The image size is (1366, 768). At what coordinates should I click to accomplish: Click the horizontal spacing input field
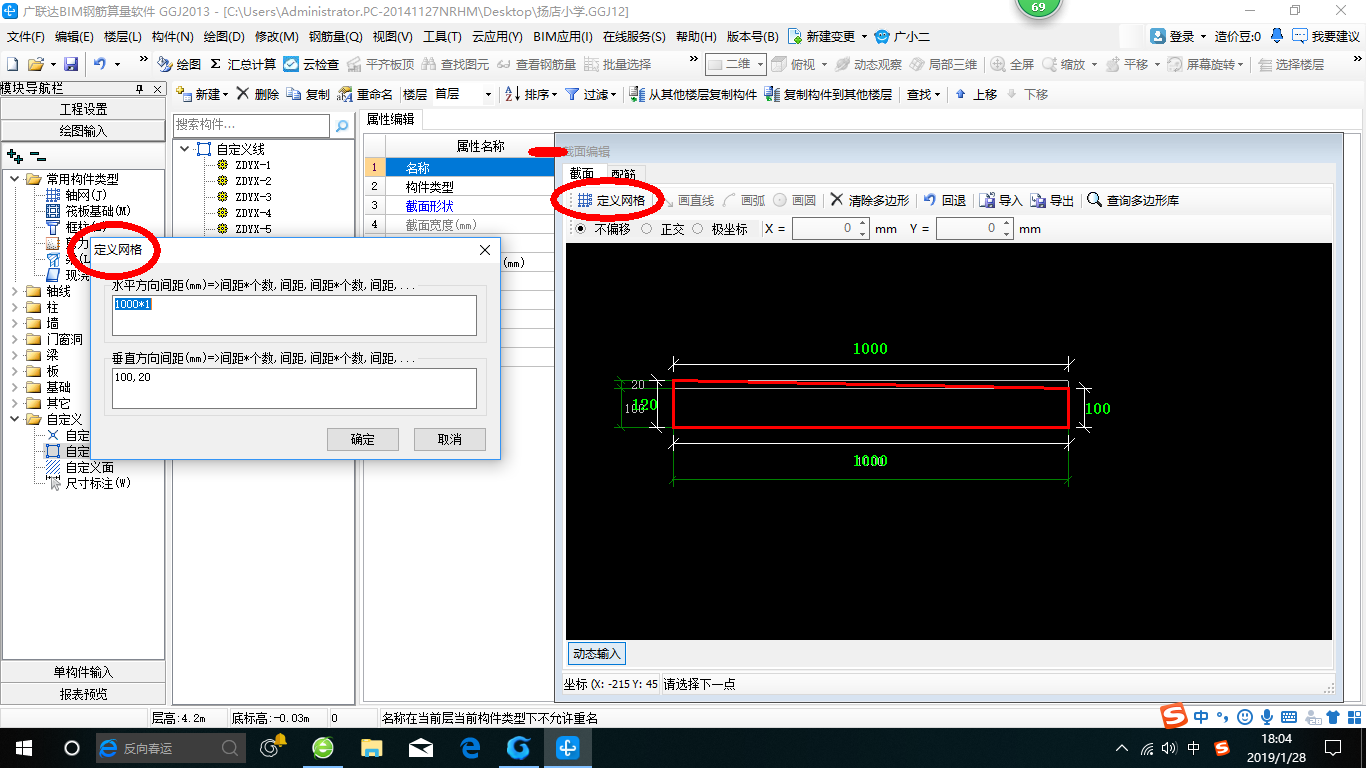294,315
